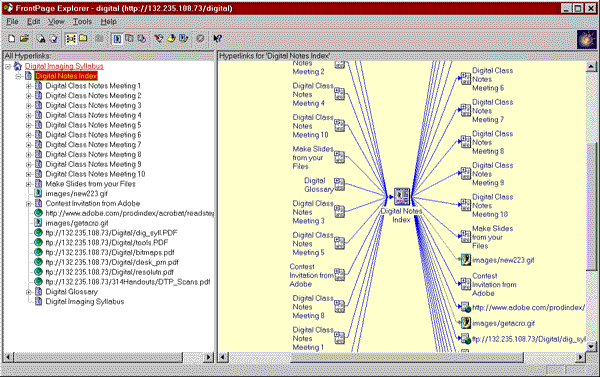Click Digital Glossary page icon in diagram

point(339,184)
